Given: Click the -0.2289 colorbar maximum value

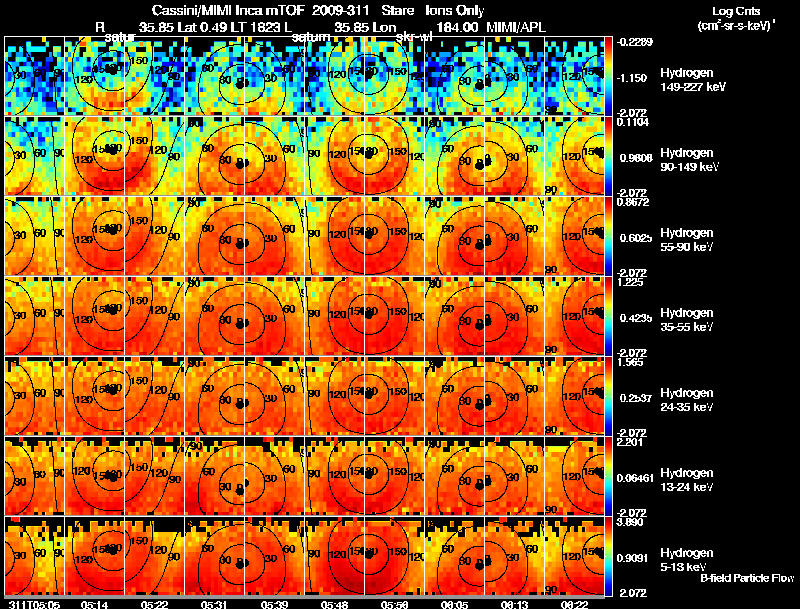Looking at the screenshot, I should [x=635, y=42].
